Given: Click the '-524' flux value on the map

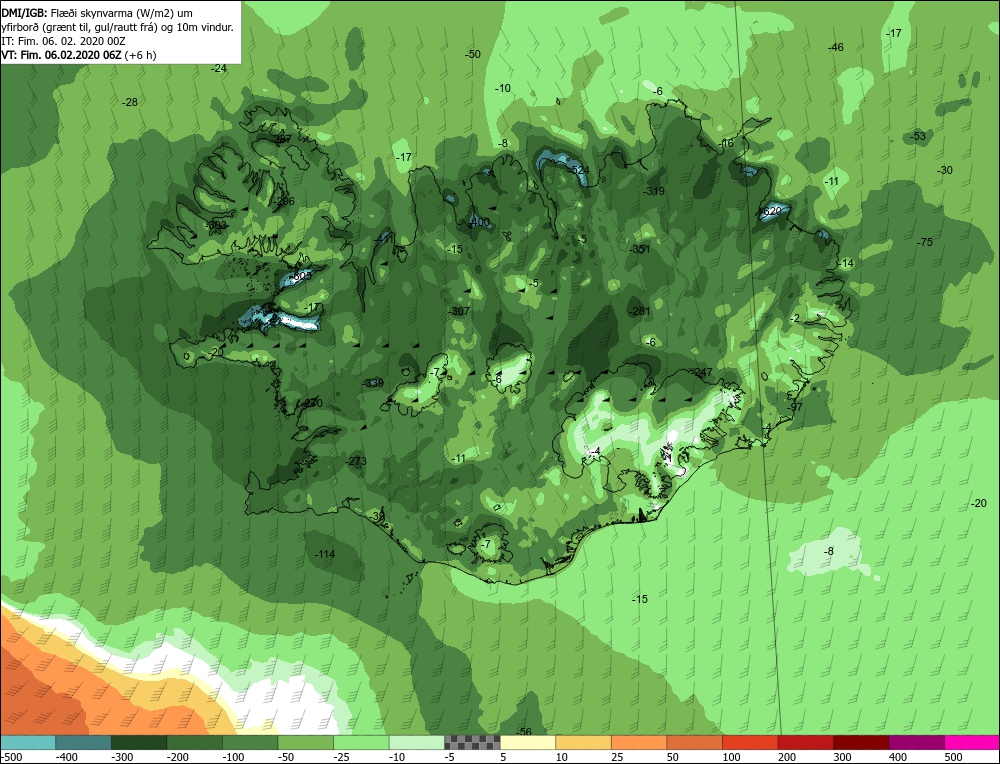Looking at the screenshot, I should click(579, 170).
